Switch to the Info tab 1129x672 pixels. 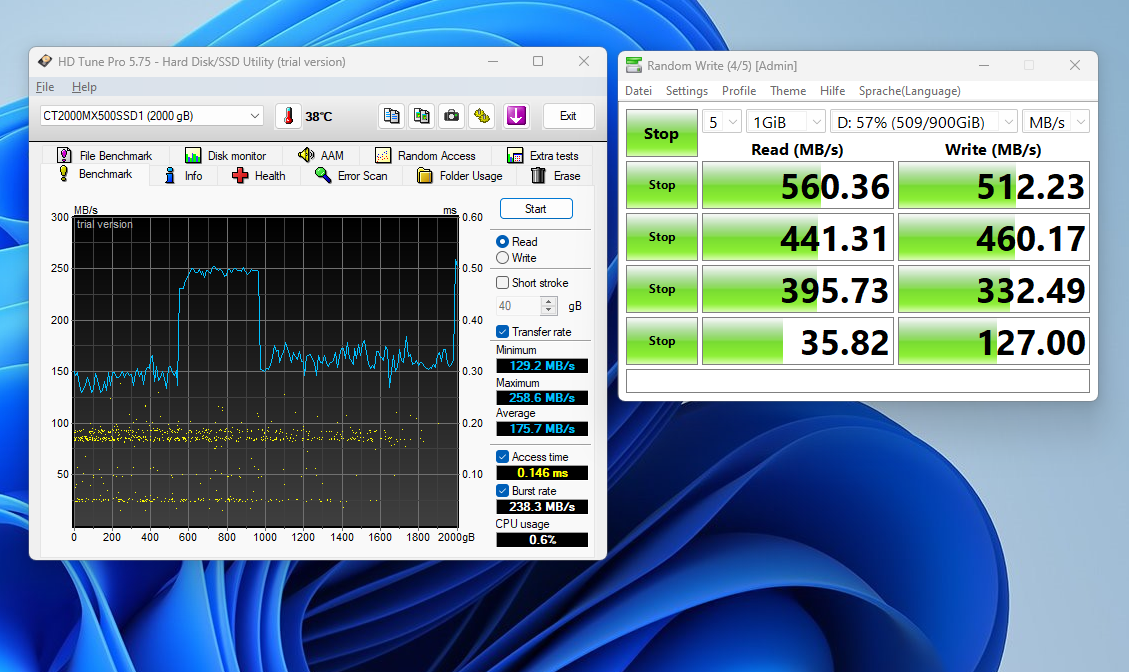[x=184, y=176]
